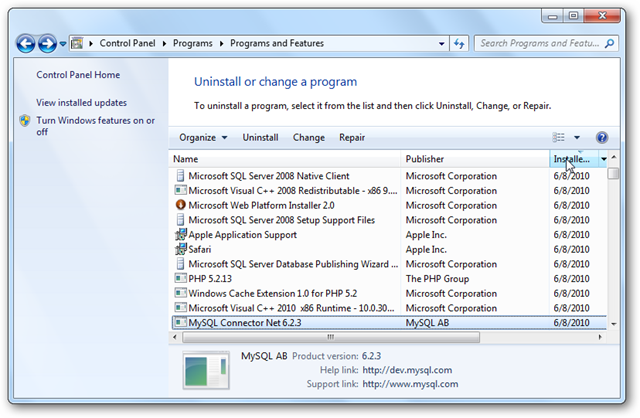Sort by the Name column header
640x418 pixels.
click(285, 159)
